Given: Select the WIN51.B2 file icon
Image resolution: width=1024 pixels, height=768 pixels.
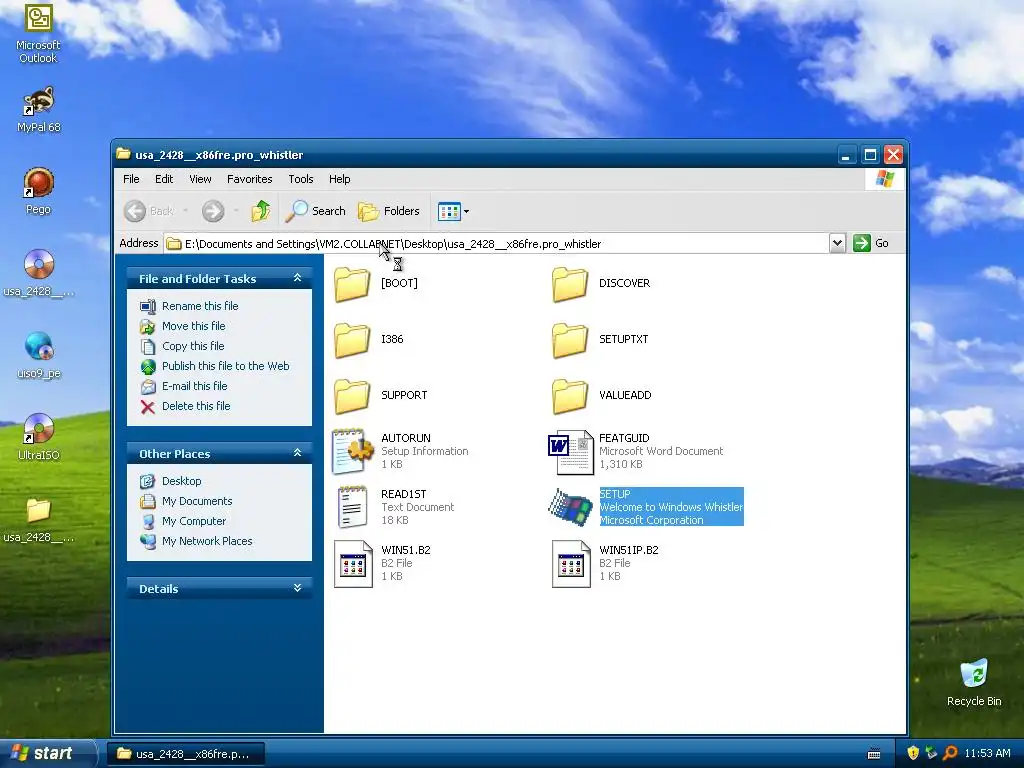Looking at the screenshot, I should (x=353, y=564).
